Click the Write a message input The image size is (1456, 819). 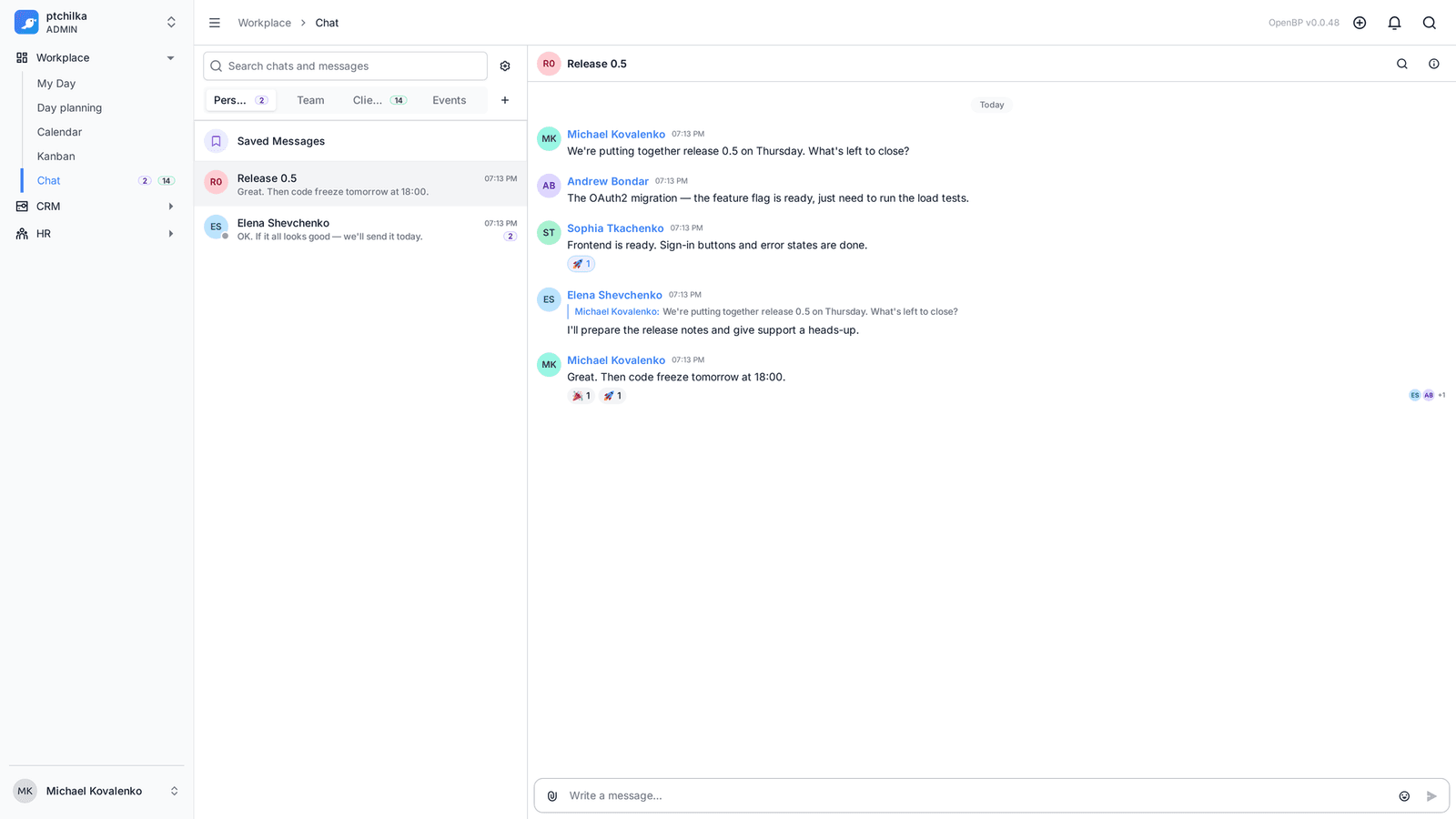tap(978, 796)
